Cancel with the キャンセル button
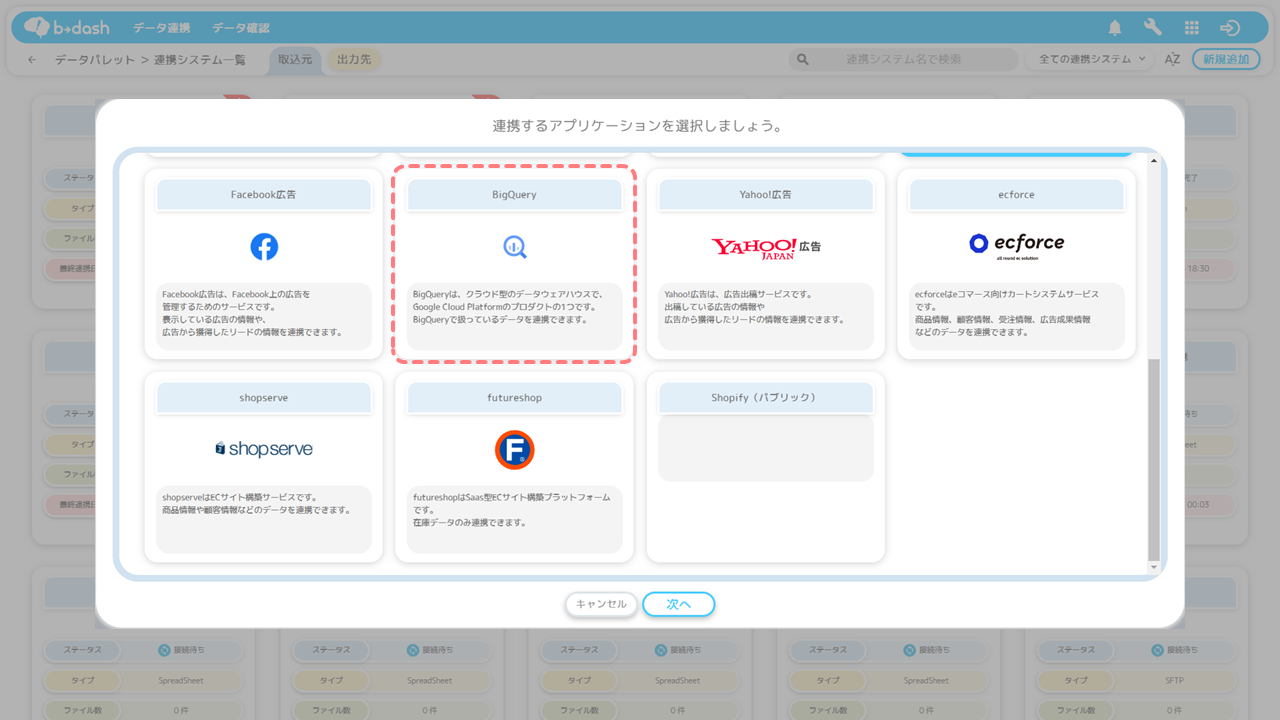The image size is (1280, 720). (x=601, y=604)
